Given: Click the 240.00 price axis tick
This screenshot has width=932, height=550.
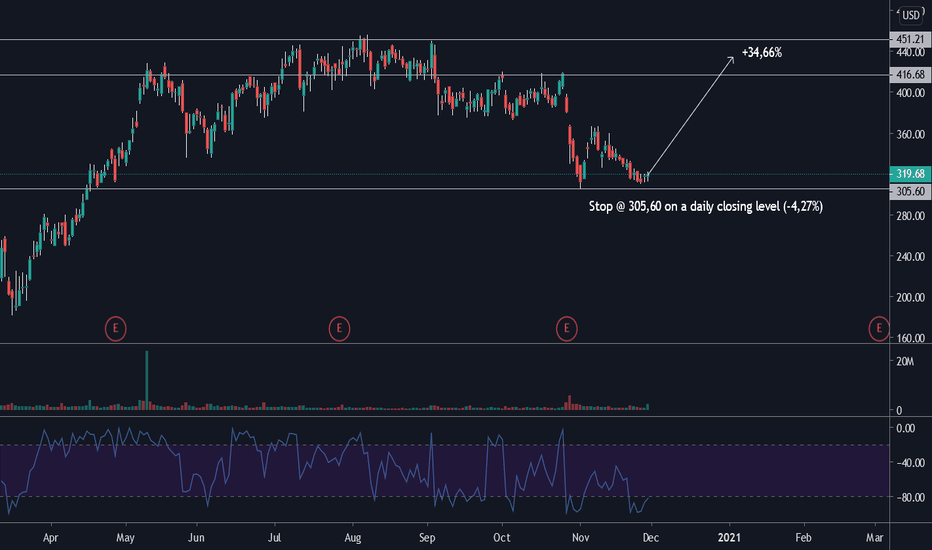Looking at the screenshot, I should click(911, 257).
